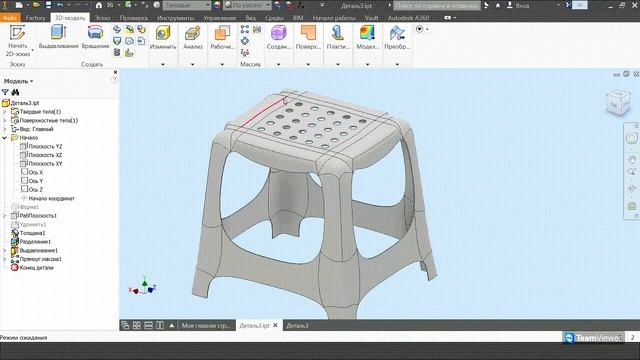The image size is (640, 360).
Task: Open the Рабочие features panel
Action: (x=222, y=38)
